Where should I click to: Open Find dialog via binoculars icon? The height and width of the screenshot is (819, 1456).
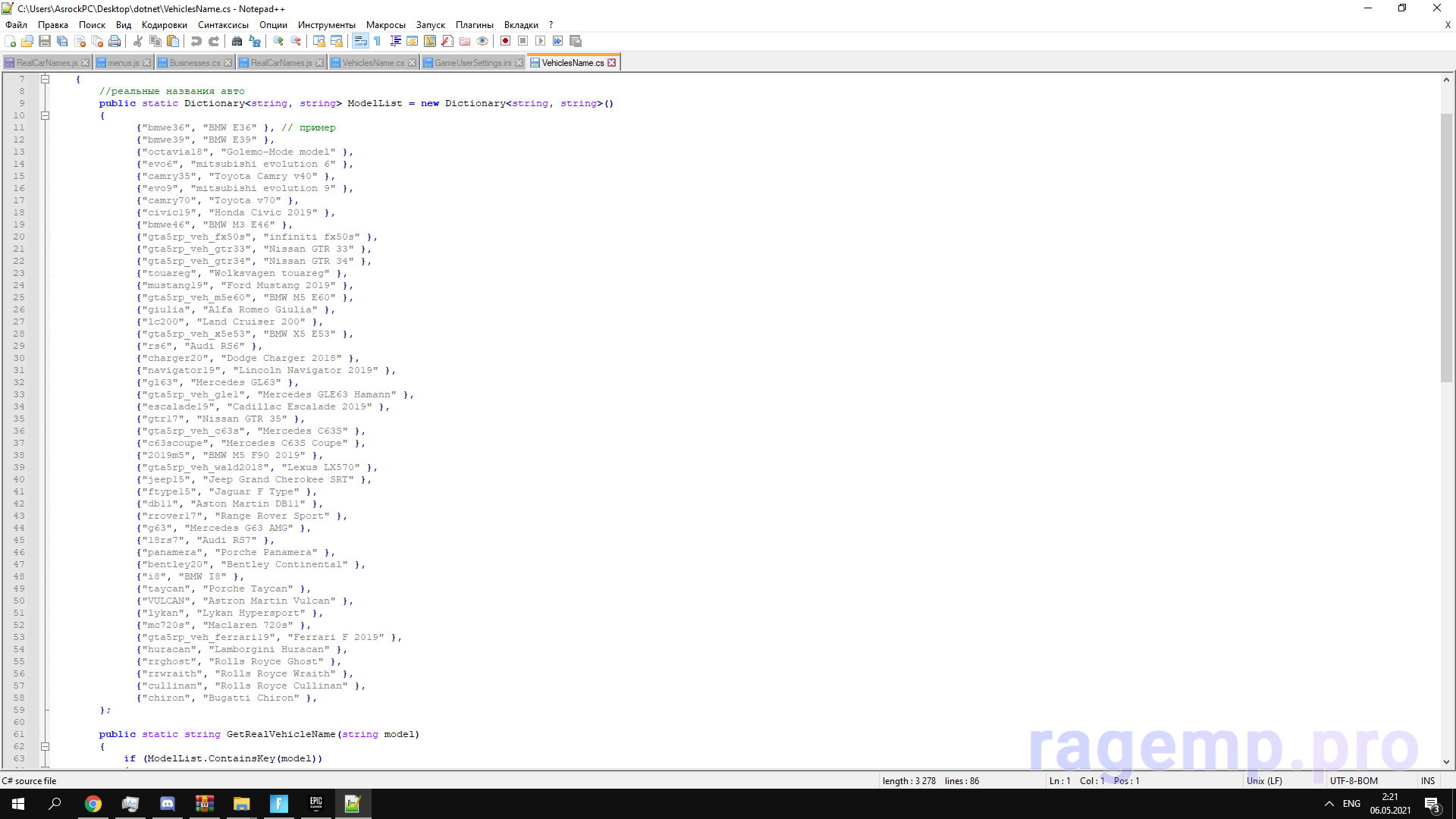(x=237, y=41)
